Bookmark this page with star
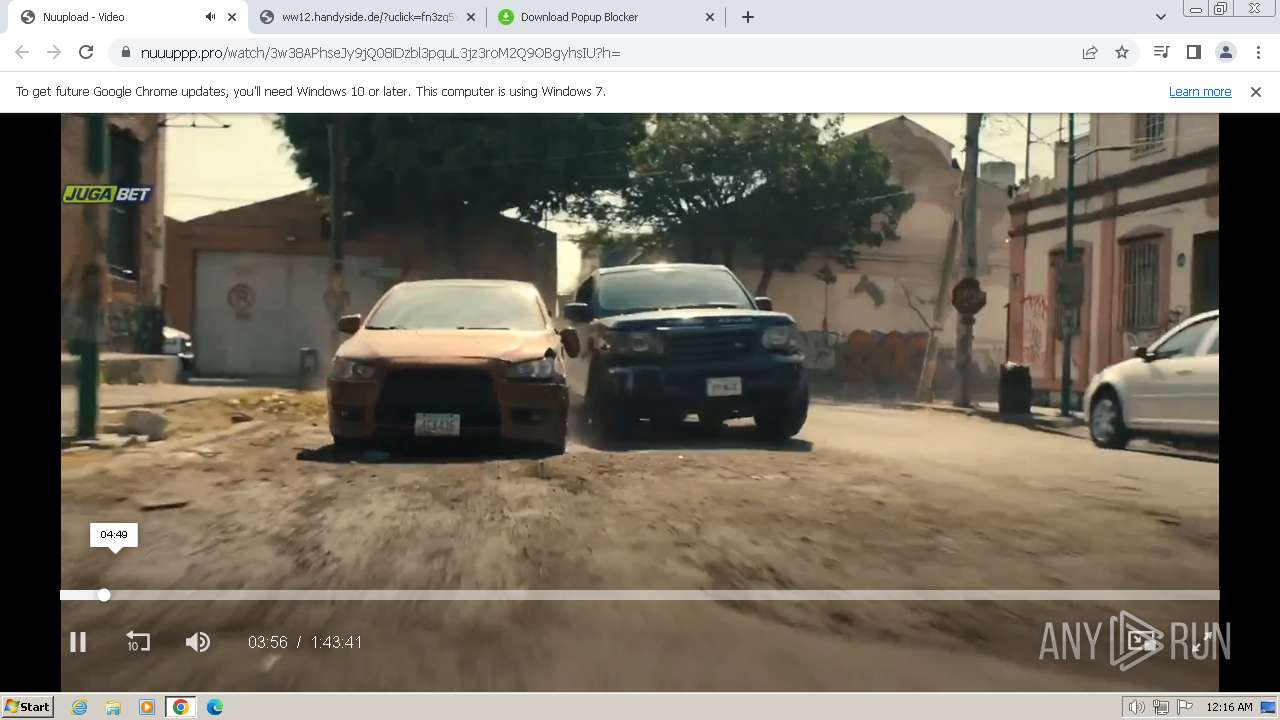Viewport: 1280px width, 720px height. (x=1122, y=52)
